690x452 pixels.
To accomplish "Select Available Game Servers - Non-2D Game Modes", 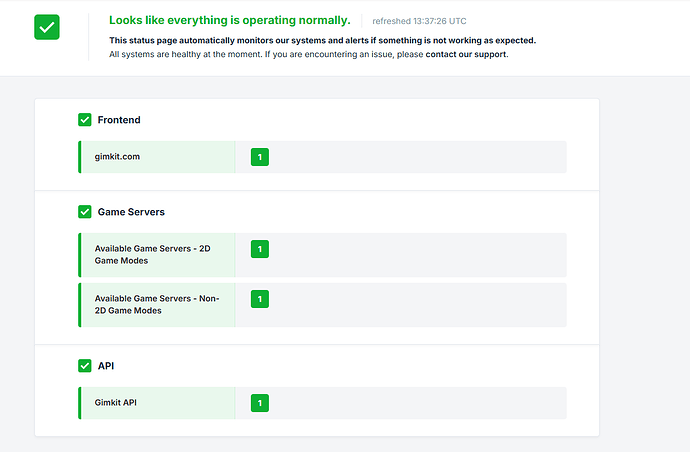I will point(156,304).
